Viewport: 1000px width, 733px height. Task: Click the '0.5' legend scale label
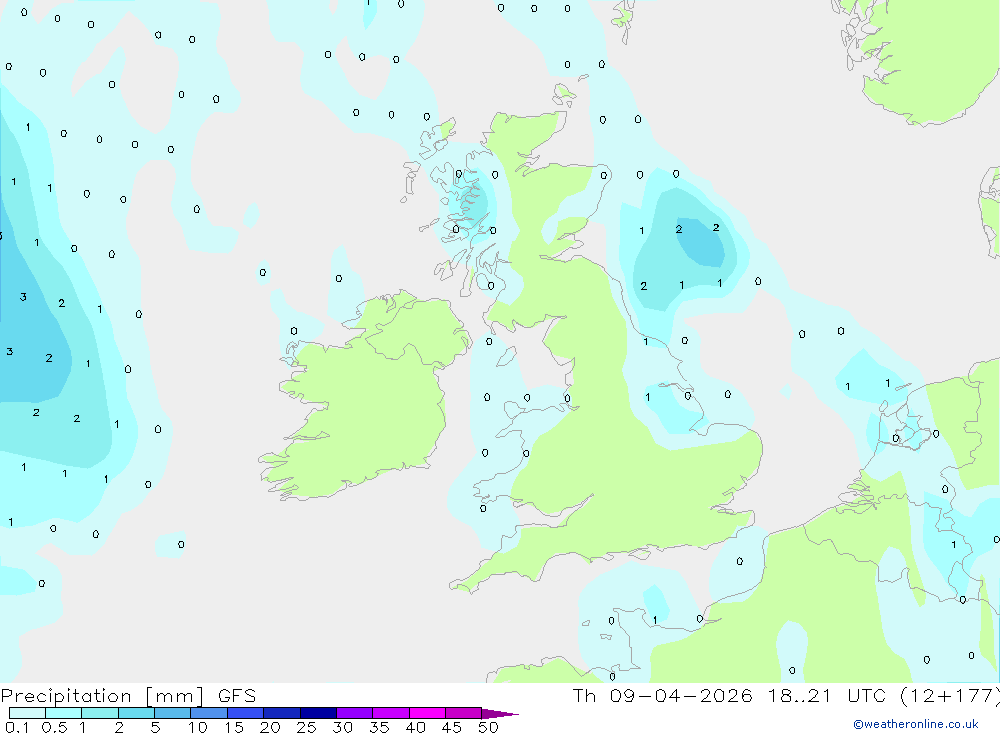coord(54,727)
